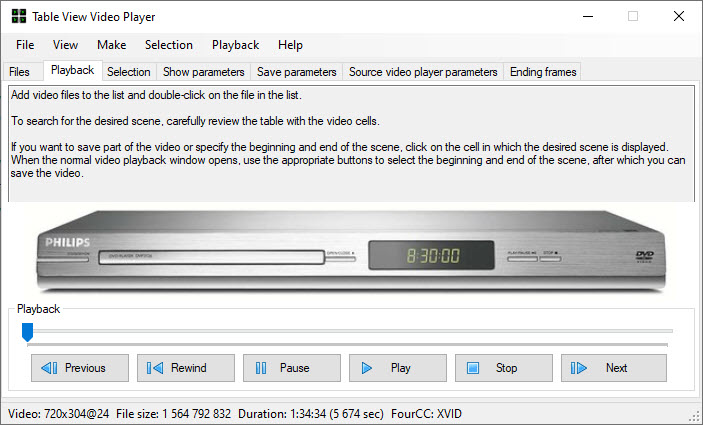
Task: Open the Help menu
Action: point(290,45)
